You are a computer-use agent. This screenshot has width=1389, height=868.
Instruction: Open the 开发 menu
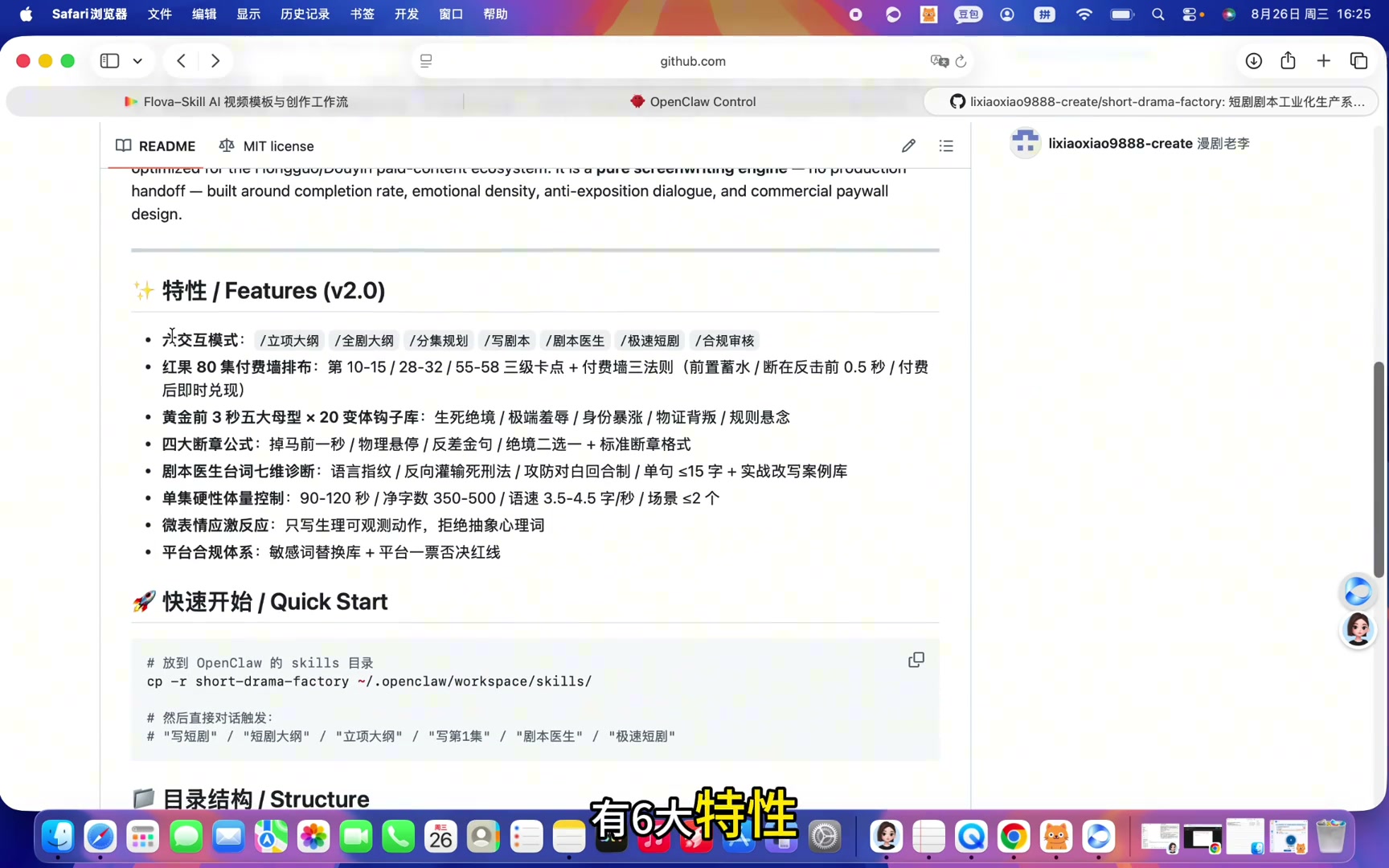pyautogui.click(x=407, y=14)
